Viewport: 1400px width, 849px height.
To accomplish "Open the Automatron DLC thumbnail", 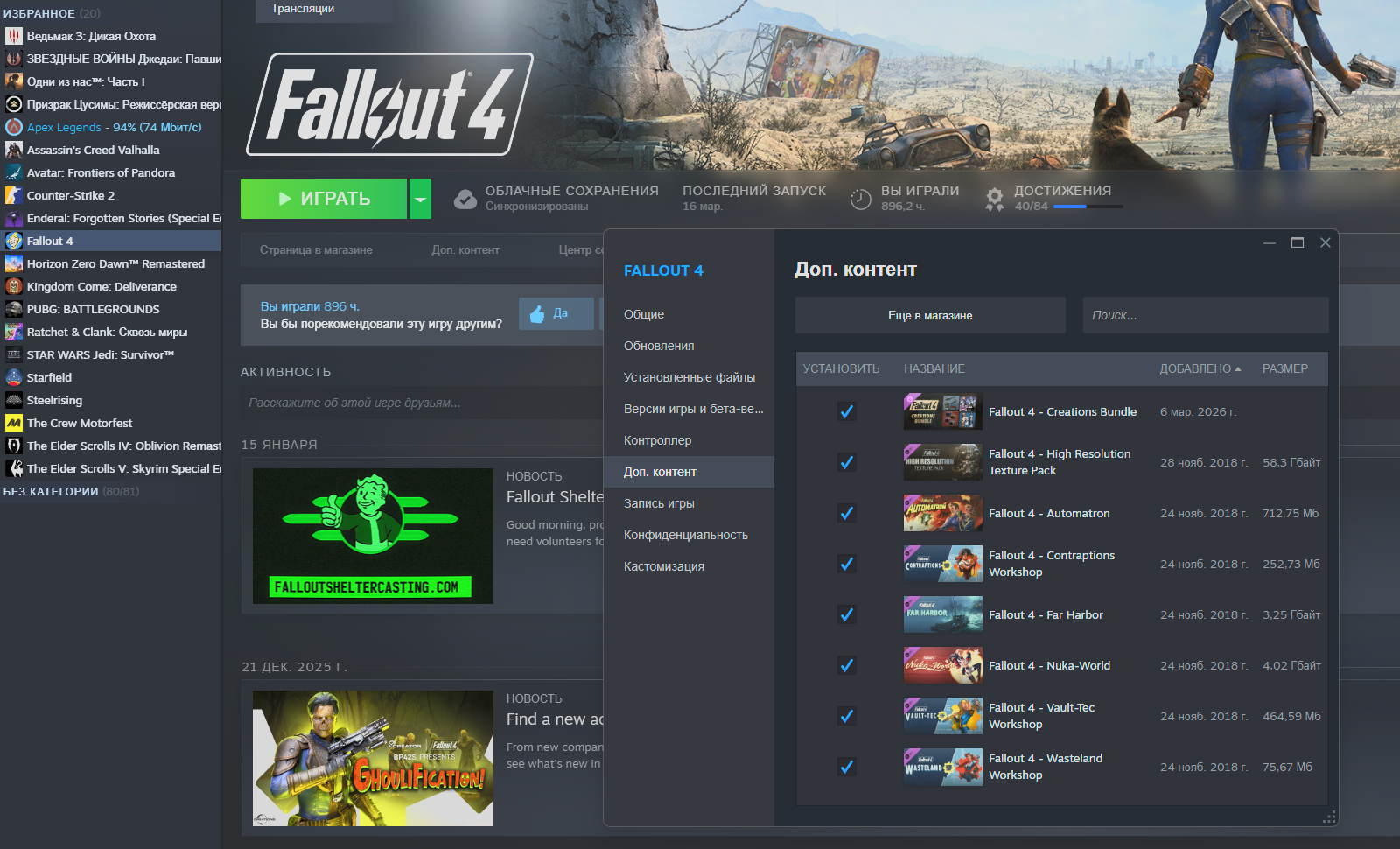I will pos(943,513).
